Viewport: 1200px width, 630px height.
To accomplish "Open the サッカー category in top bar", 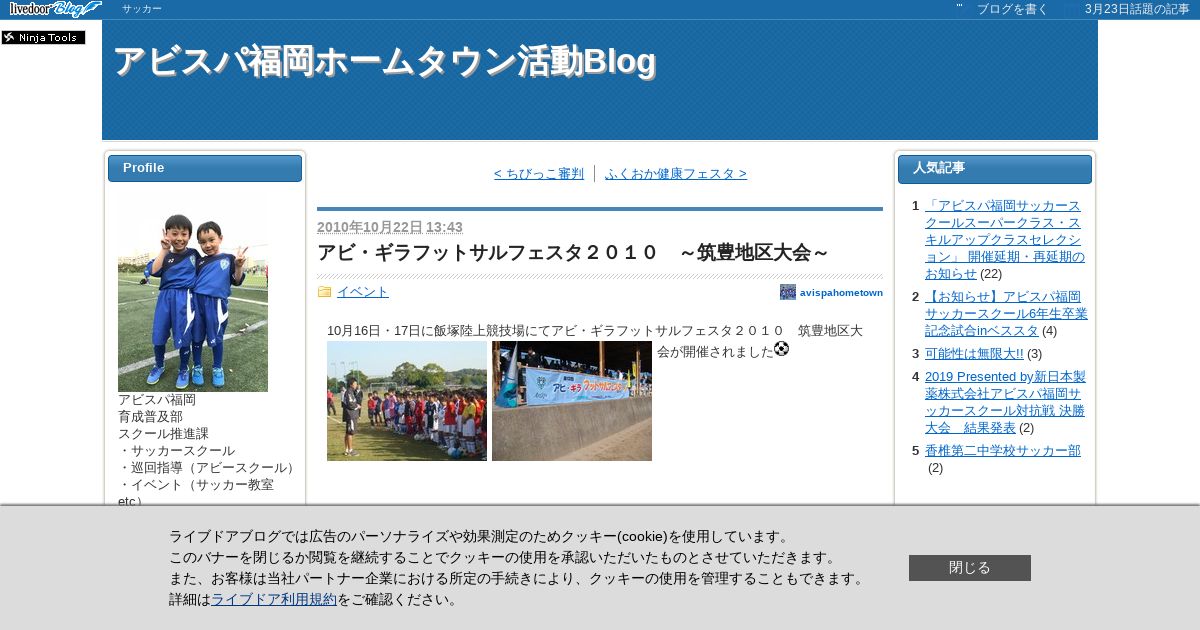I will [x=142, y=9].
